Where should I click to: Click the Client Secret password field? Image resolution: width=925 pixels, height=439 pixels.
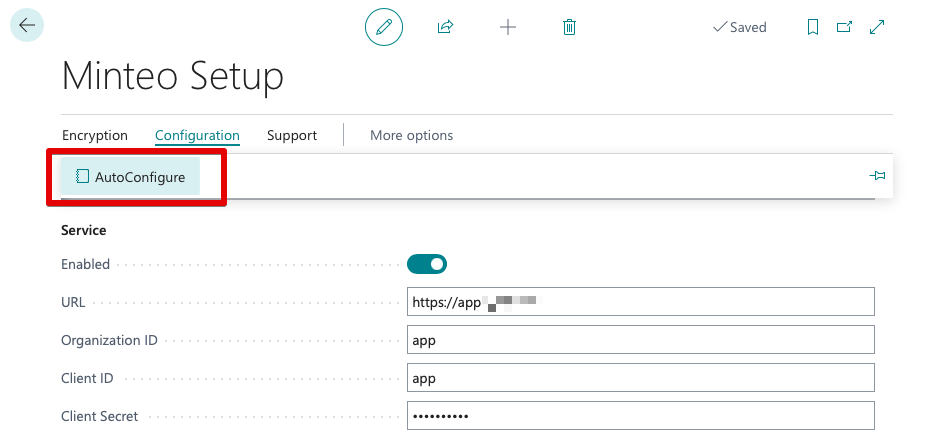[x=641, y=415]
